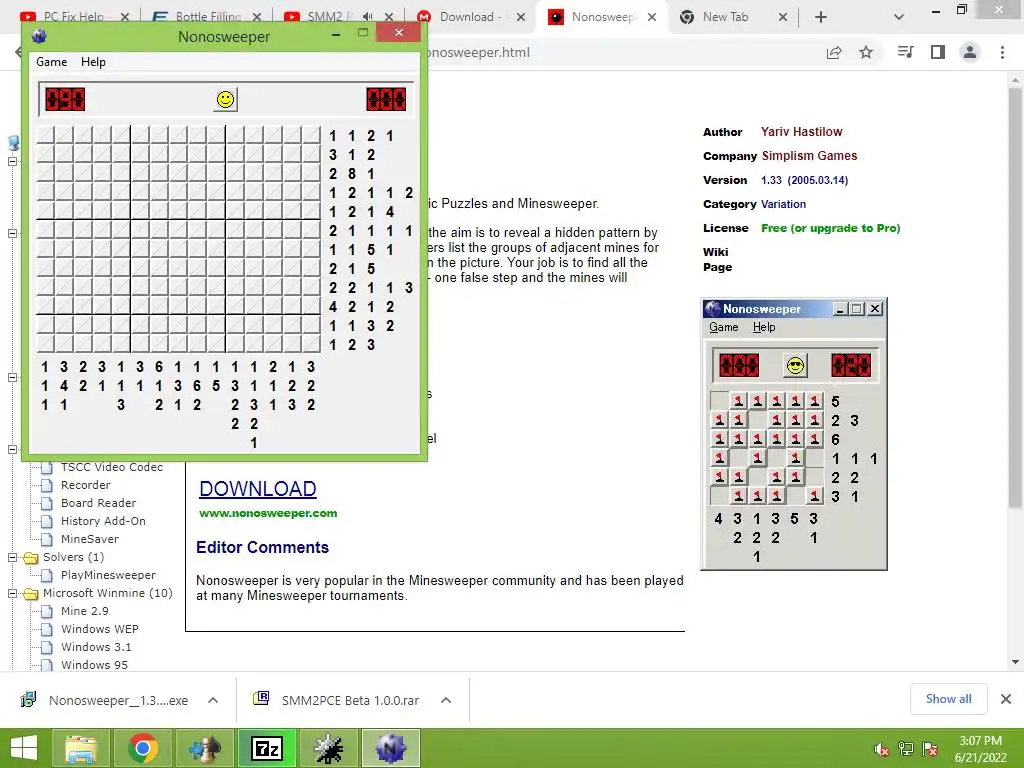The width and height of the screenshot is (1024, 768).
Task: Select MineSaver tree item
Action: (89, 539)
